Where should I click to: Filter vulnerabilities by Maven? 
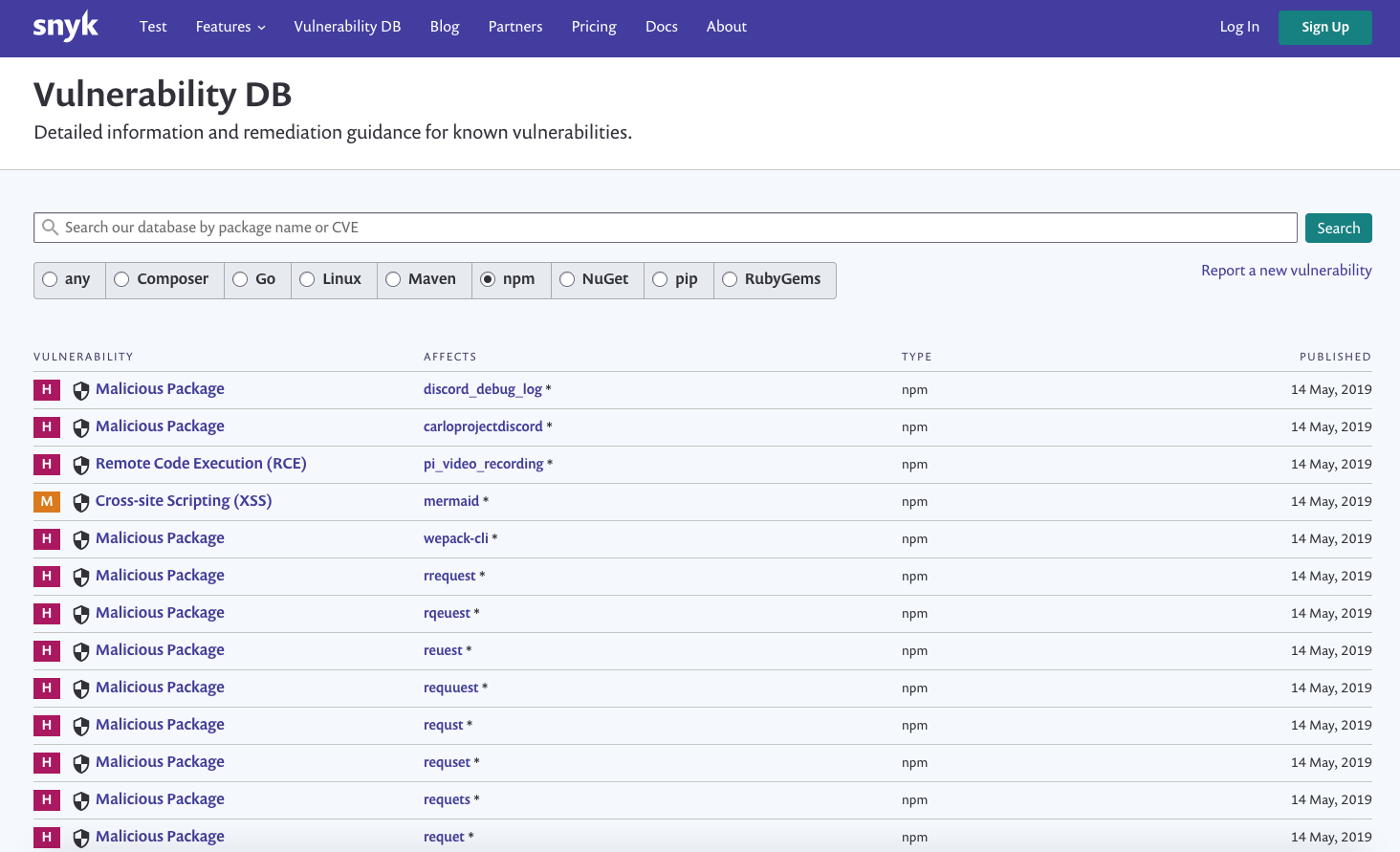[x=393, y=279]
